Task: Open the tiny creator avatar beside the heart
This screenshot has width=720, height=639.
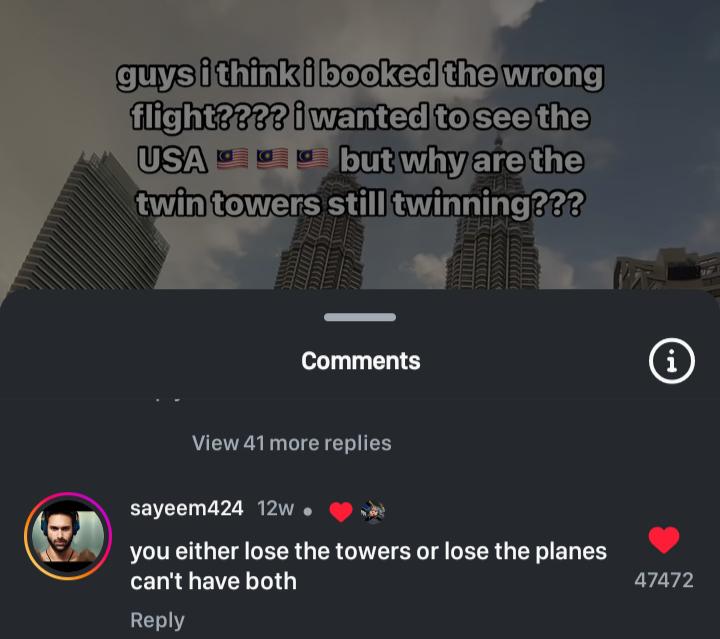Action: (x=373, y=511)
